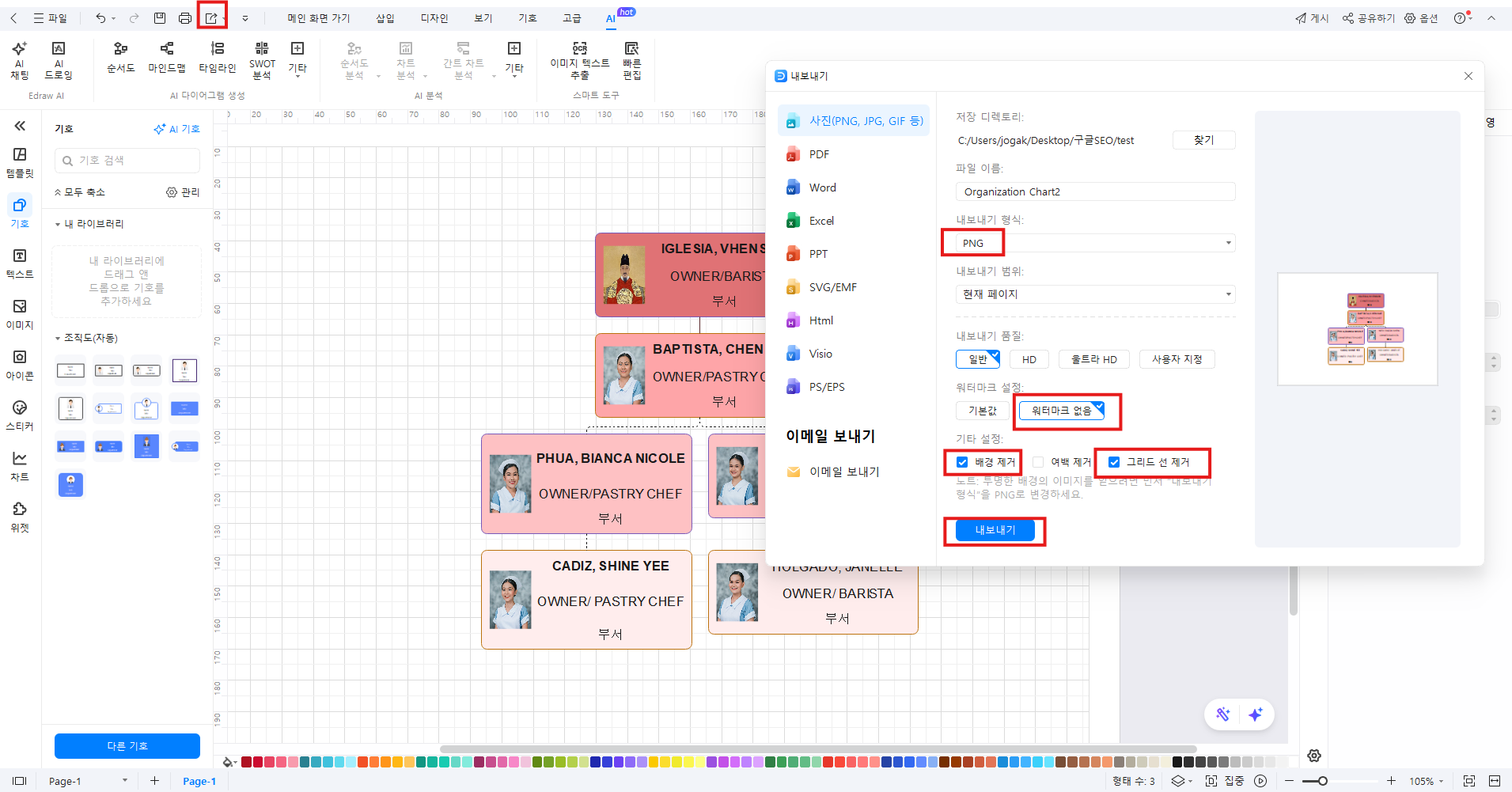Click the help question mark icon
The width and height of the screenshot is (1512, 792).
pyautogui.click(x=1460, y=18)
